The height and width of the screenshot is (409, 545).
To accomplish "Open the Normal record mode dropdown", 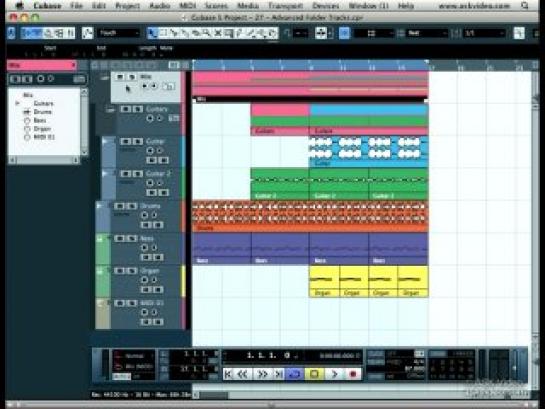I will 134,356.
